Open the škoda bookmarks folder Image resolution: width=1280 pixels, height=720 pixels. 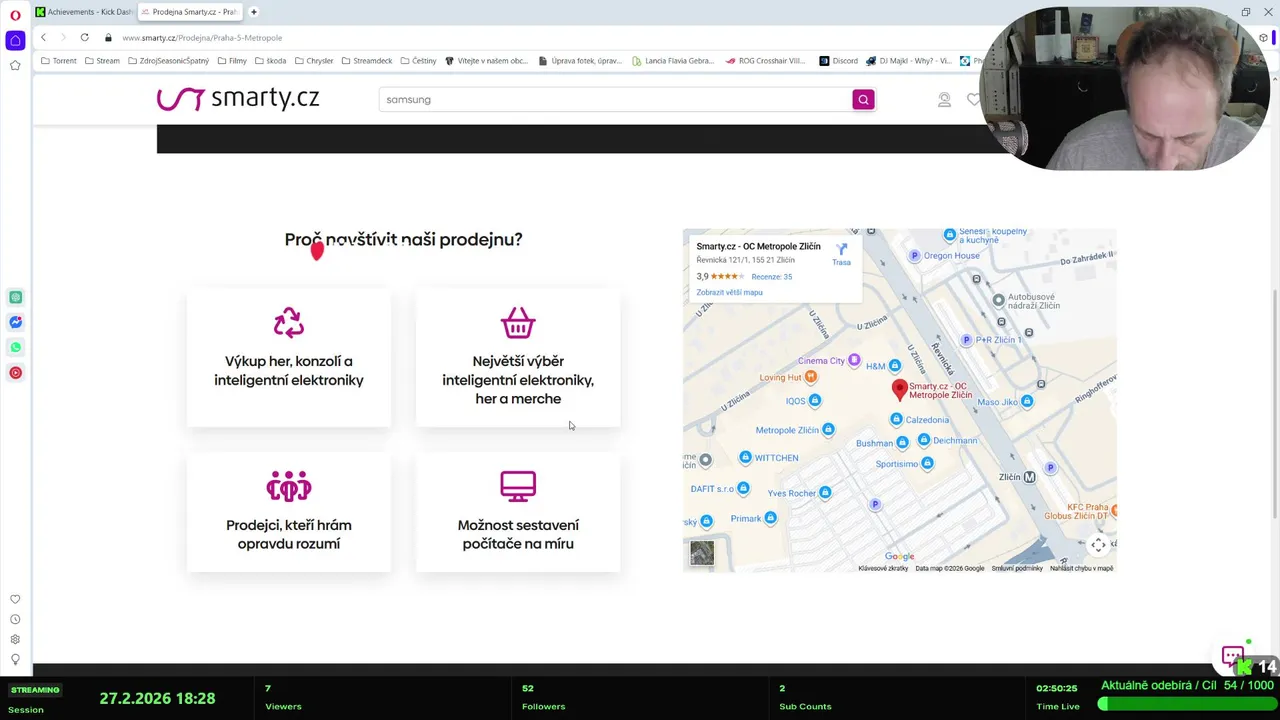coord(270,61)
